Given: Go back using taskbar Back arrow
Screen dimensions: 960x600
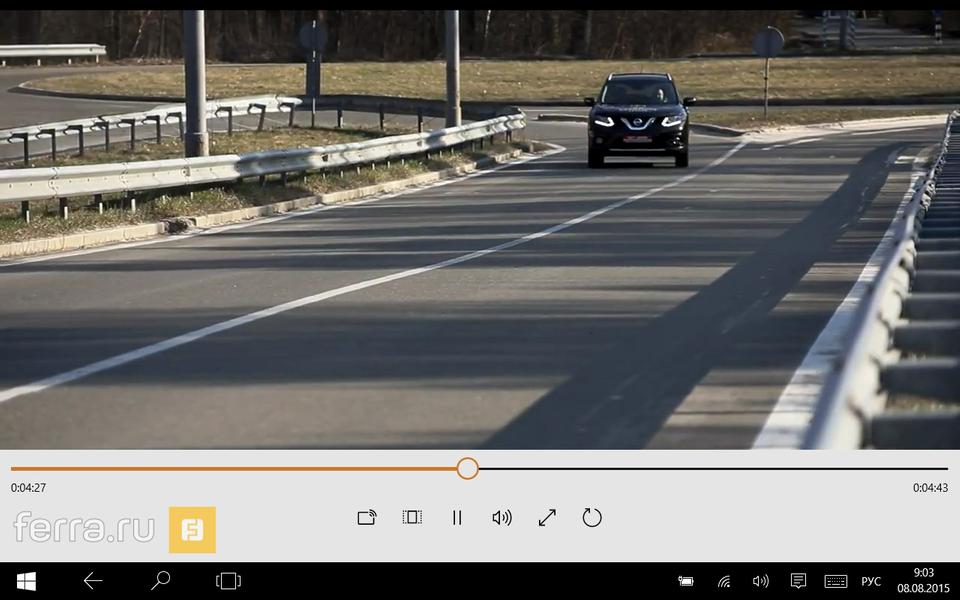Looking at the screenshot, I should 93,581.
